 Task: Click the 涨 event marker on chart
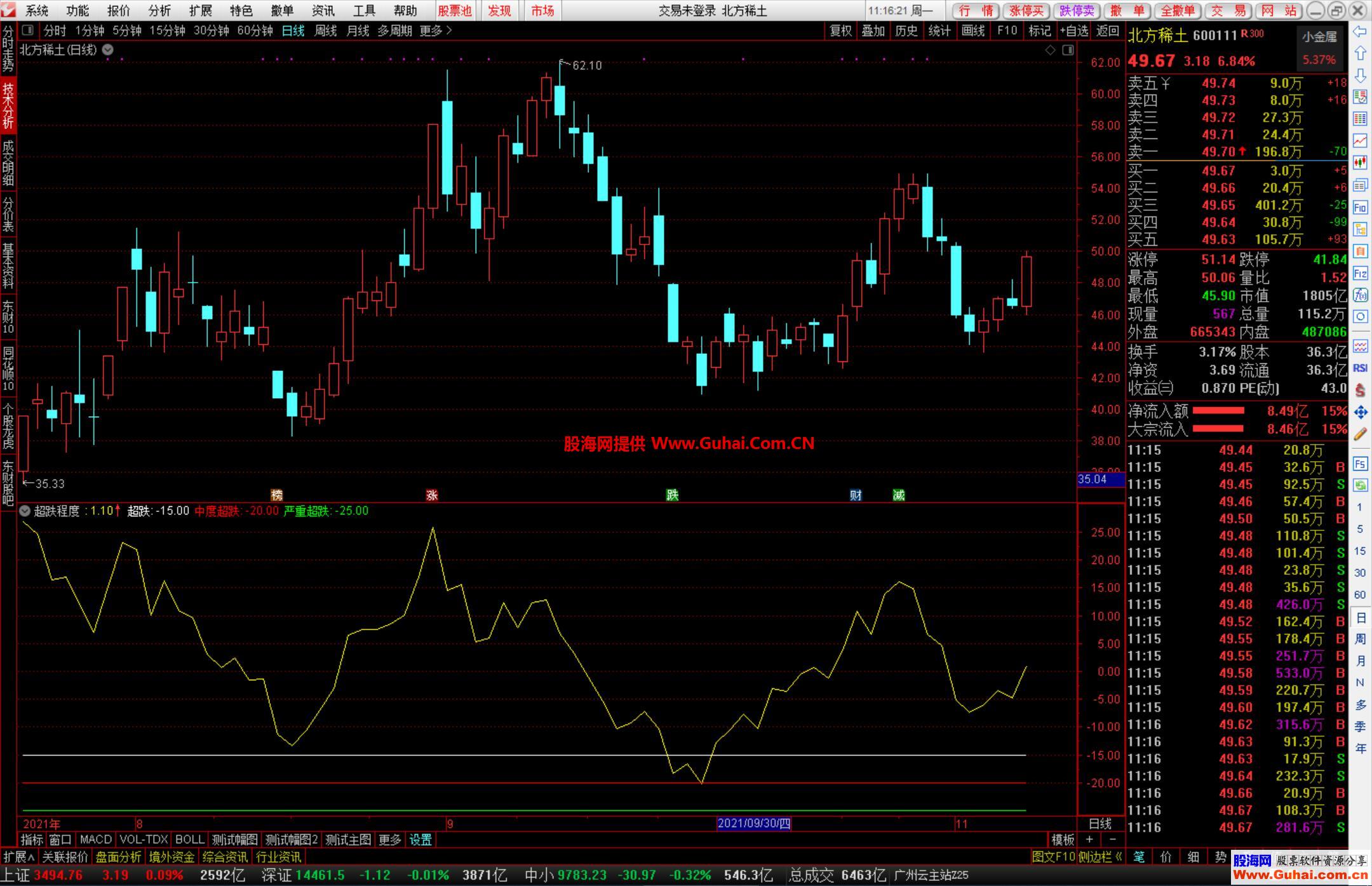tap(432, 495)
